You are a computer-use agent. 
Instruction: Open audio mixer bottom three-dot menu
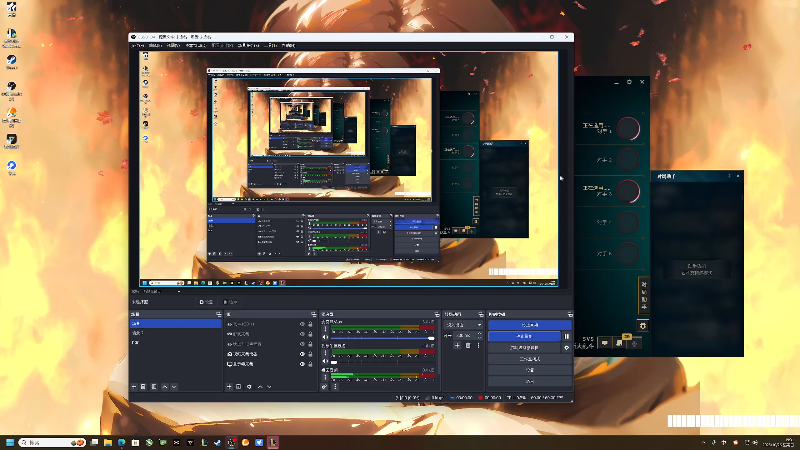335,387
